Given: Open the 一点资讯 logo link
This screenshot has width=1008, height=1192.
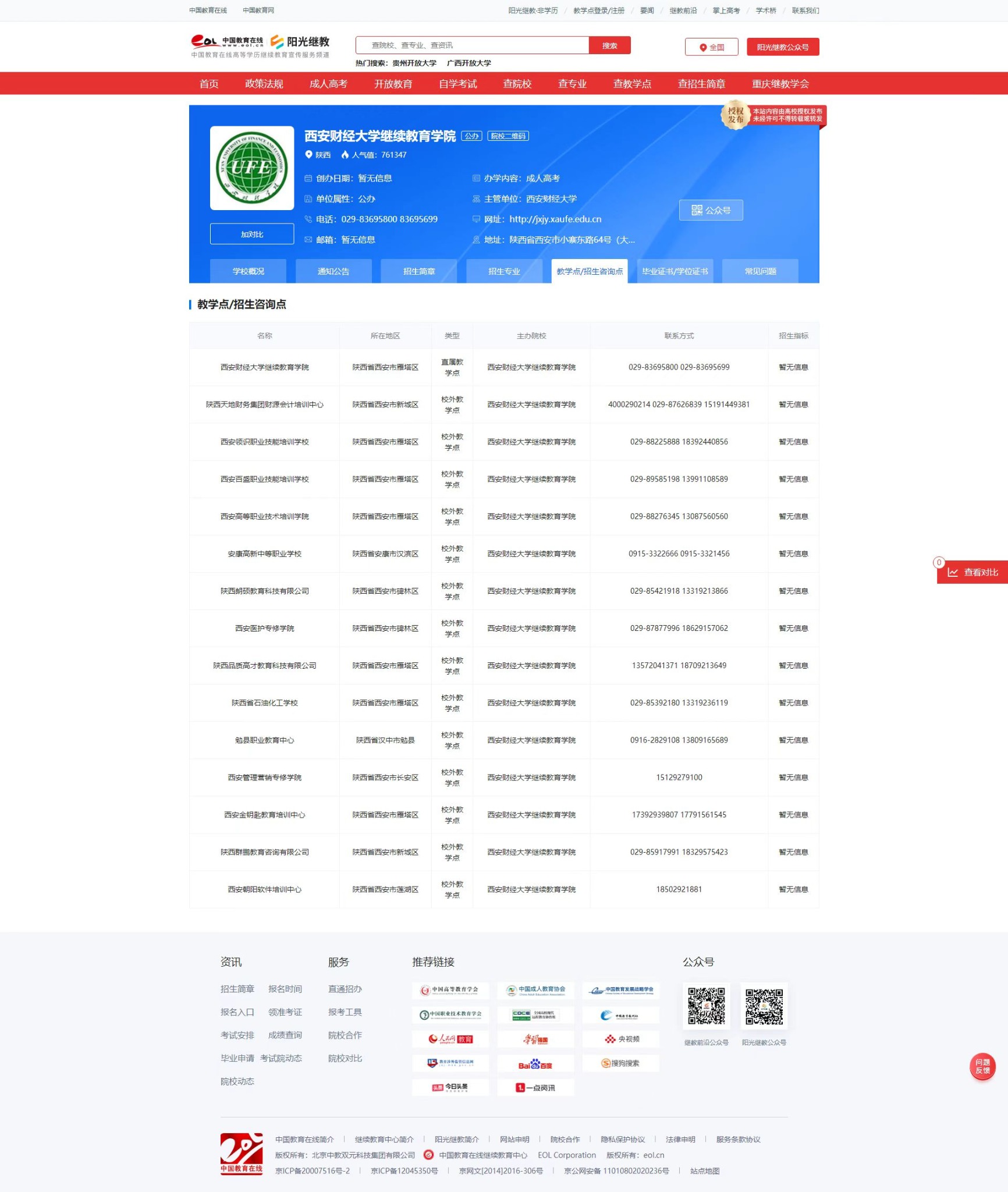Looking at the screenshot, I should pos(535,1087).
